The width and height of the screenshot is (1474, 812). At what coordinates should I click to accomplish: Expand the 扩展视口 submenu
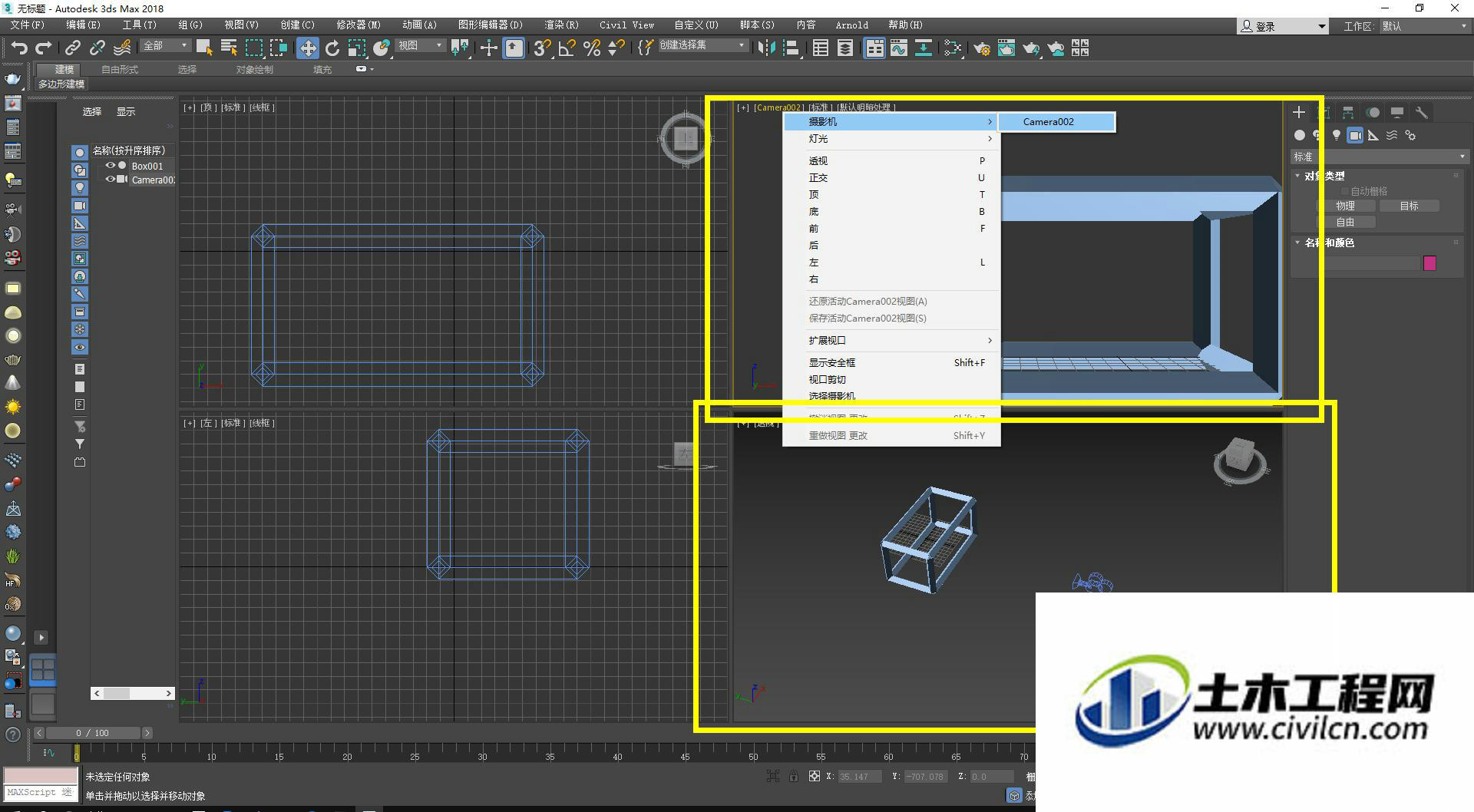[891, 341]
